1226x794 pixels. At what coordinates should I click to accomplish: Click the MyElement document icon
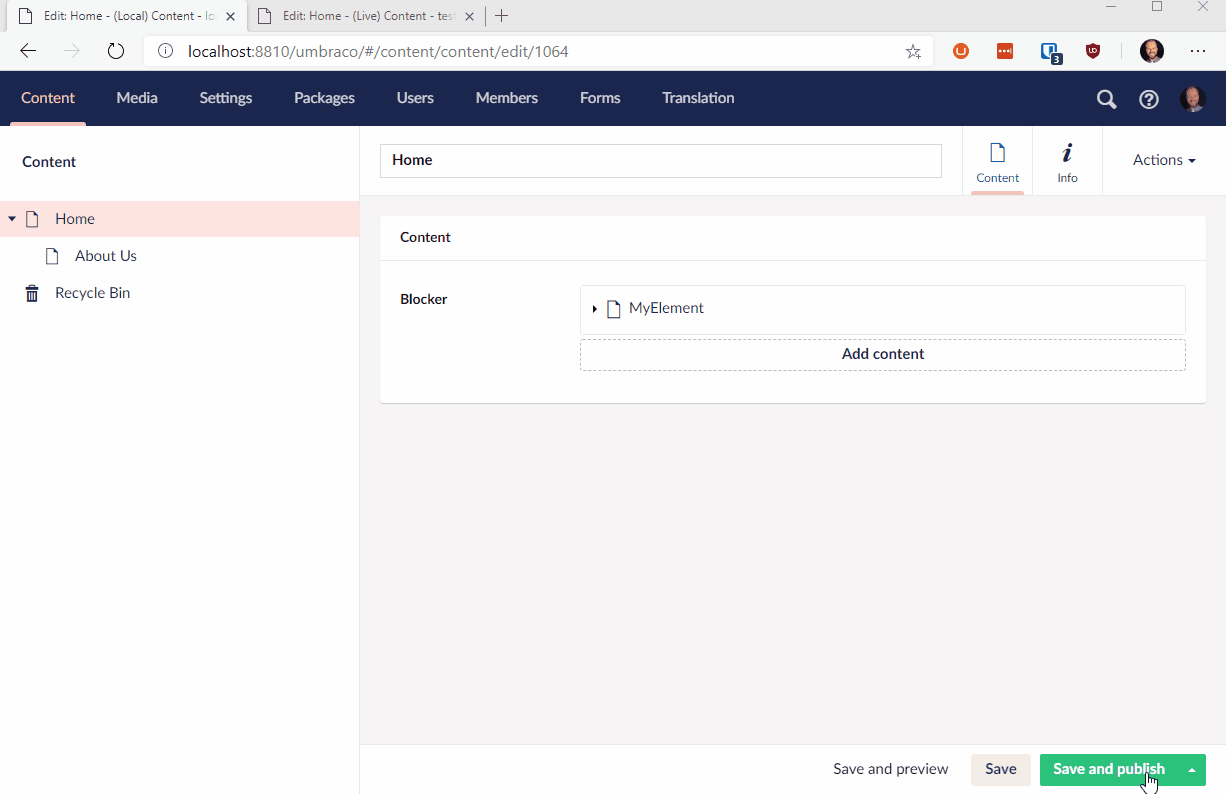613,308
